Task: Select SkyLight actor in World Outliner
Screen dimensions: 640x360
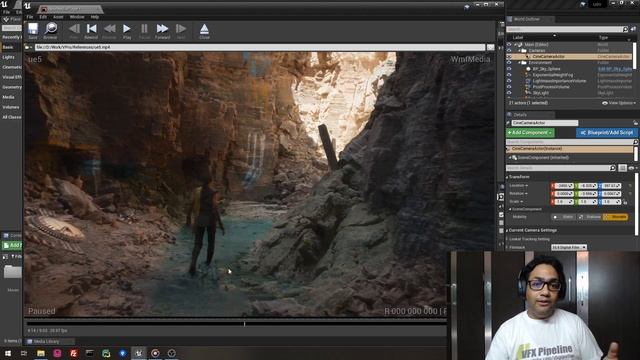Action: tap(540, 93)
